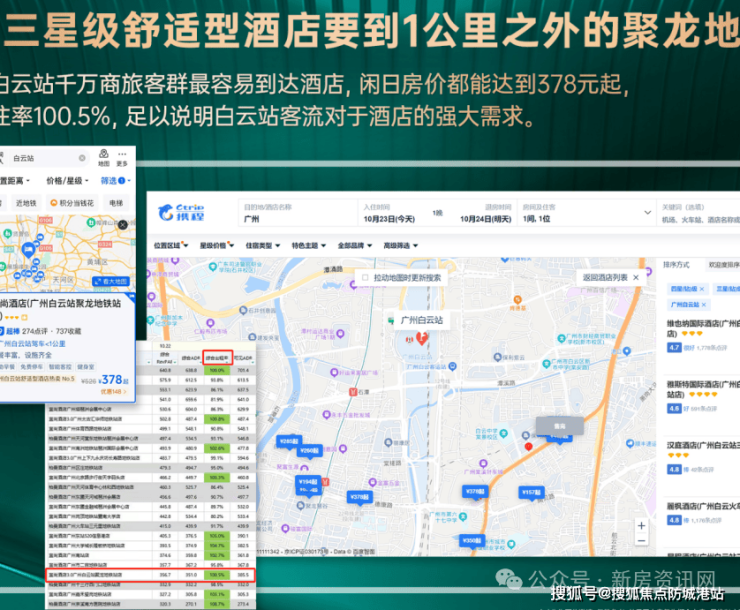Open 汉庭酒店(广州白云站) listing
This screenshot has height=610, width=740.
[703, 445]
